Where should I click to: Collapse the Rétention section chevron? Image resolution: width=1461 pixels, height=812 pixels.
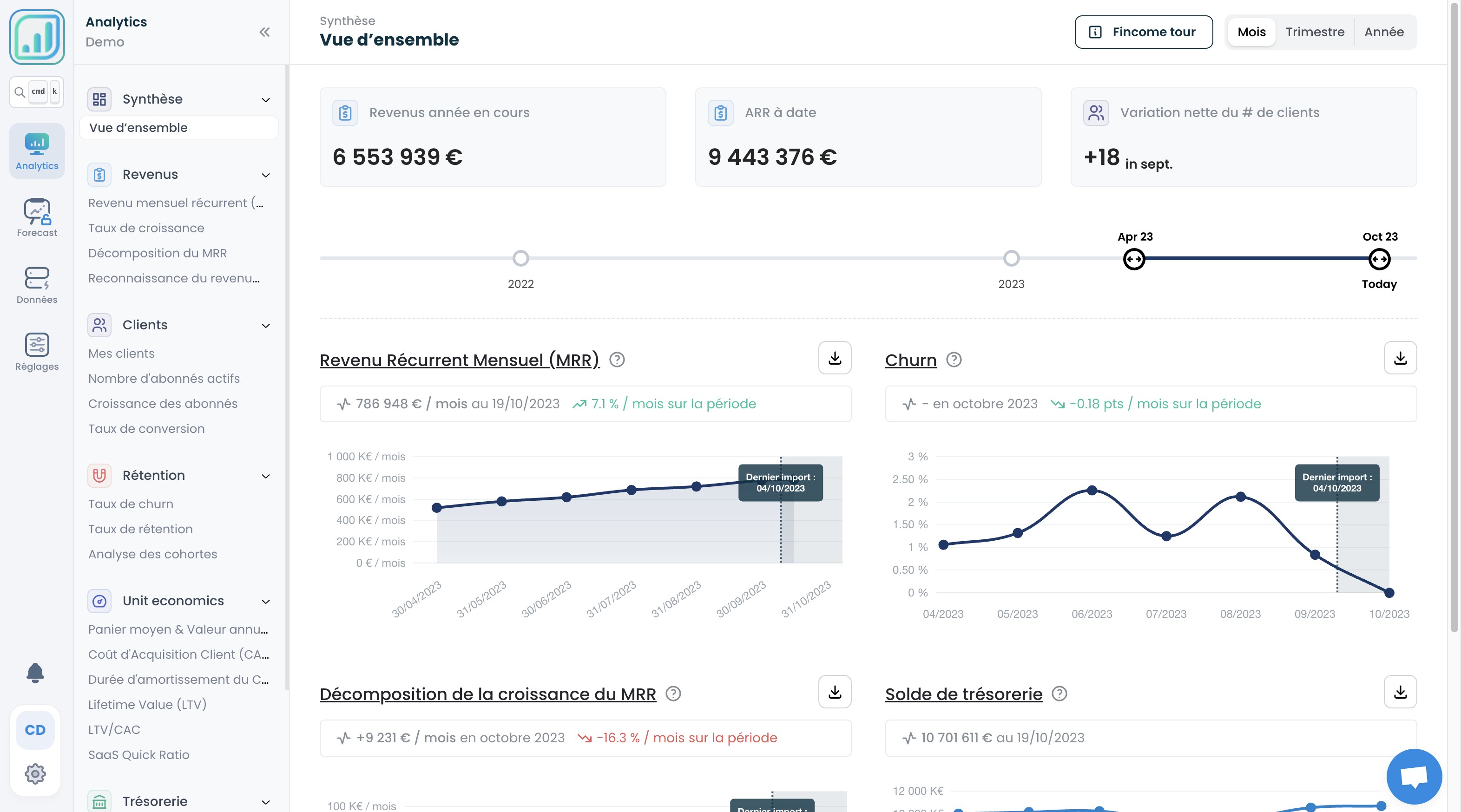[265, 476]
